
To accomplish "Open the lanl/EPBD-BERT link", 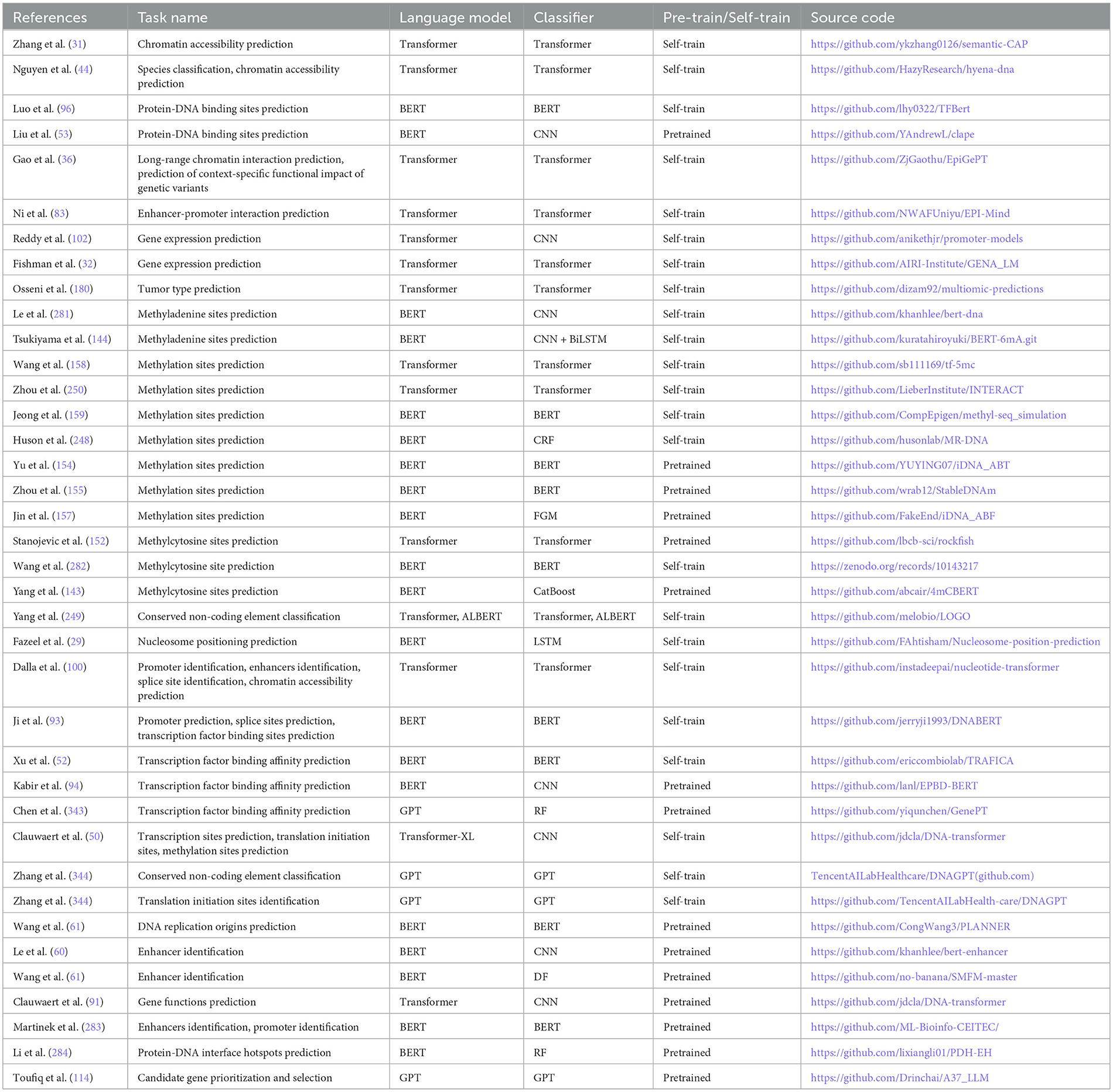I will coord(894,786).
